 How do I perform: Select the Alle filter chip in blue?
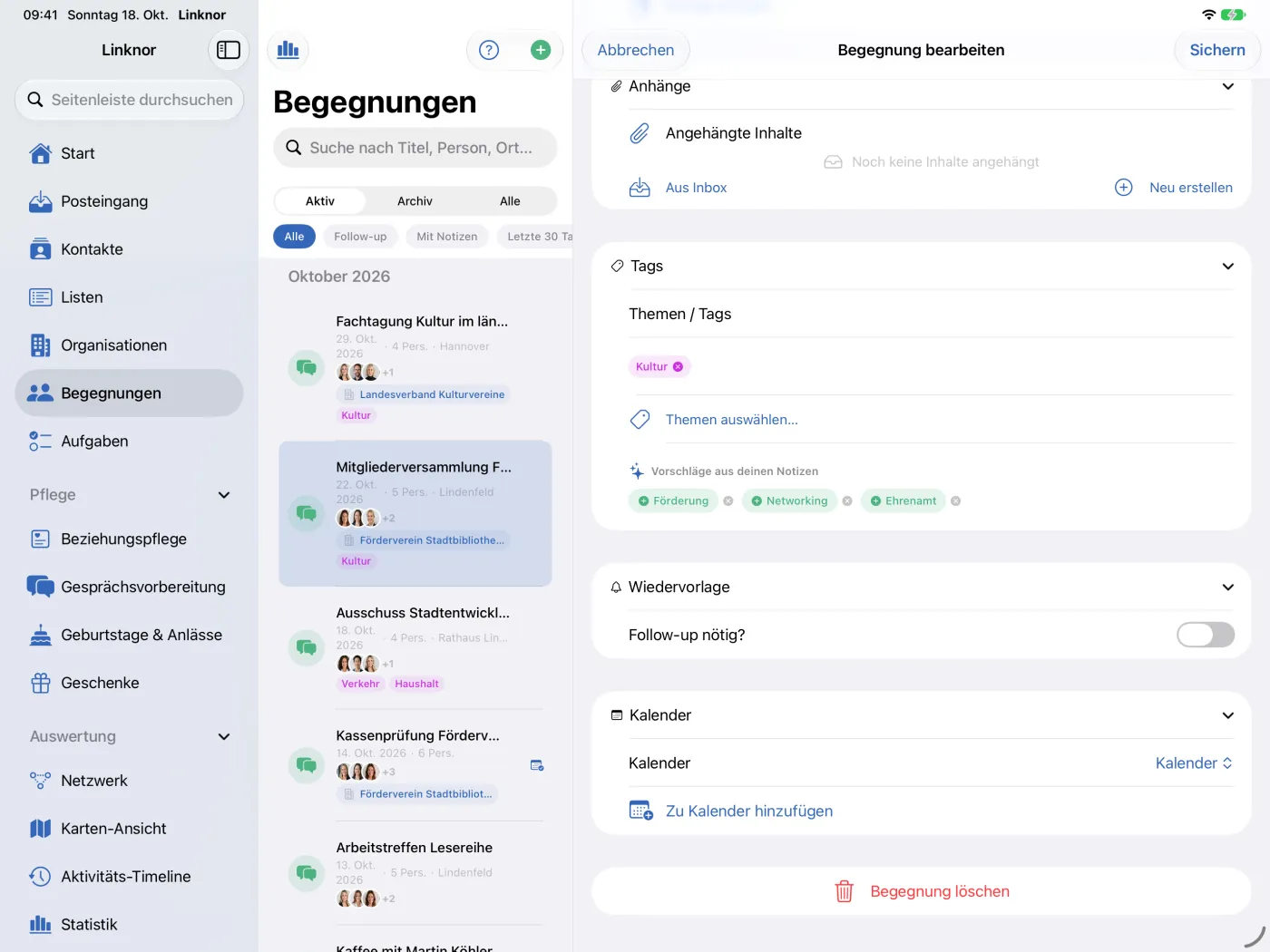294,237
